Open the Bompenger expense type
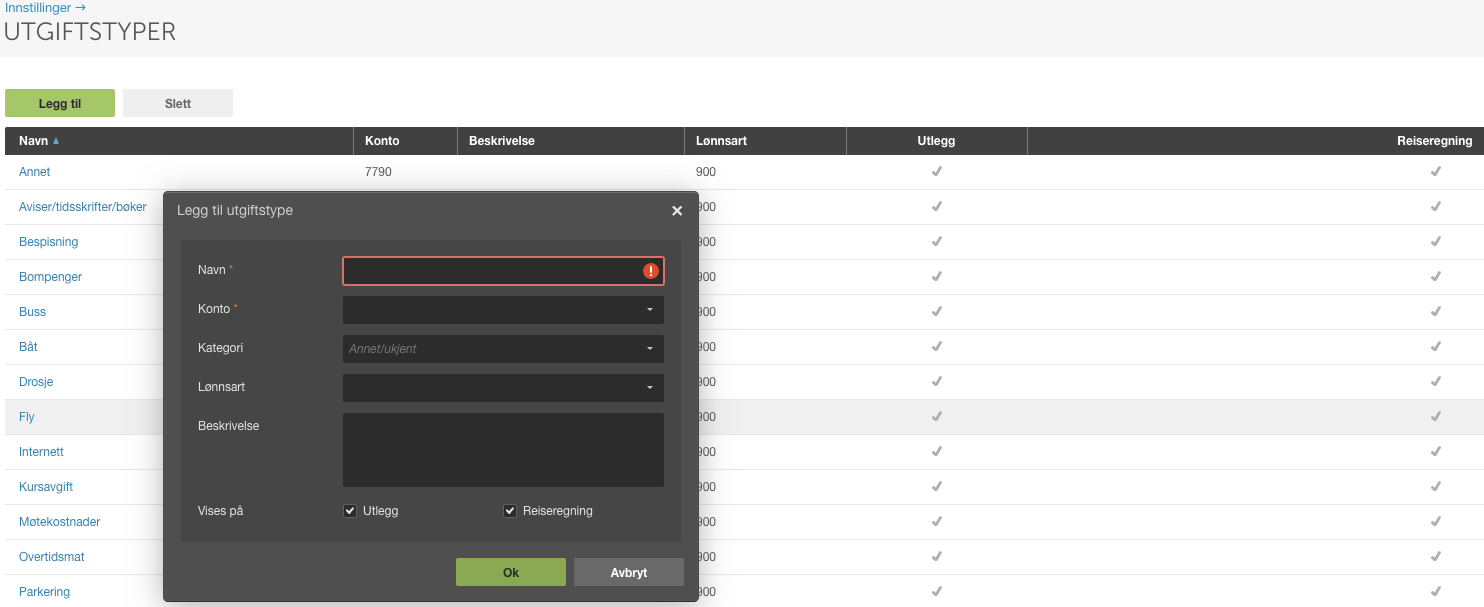This screenshot has width=1484, height=607. point(51,277)
